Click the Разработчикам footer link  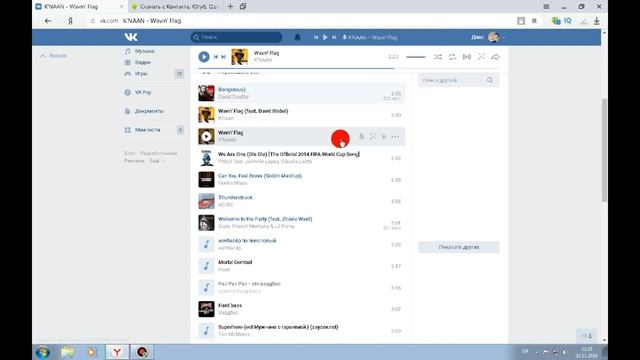tap(159, 153)
